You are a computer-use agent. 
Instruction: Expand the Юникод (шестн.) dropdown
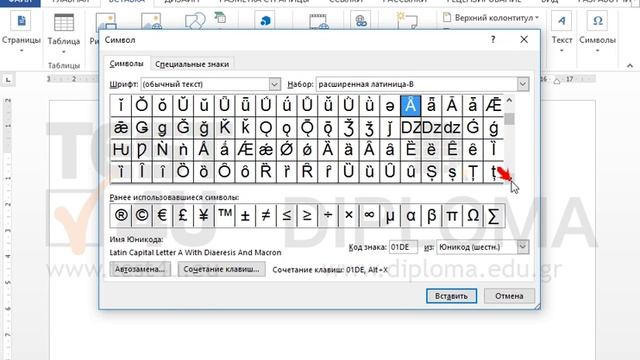[x=523, y=247]
